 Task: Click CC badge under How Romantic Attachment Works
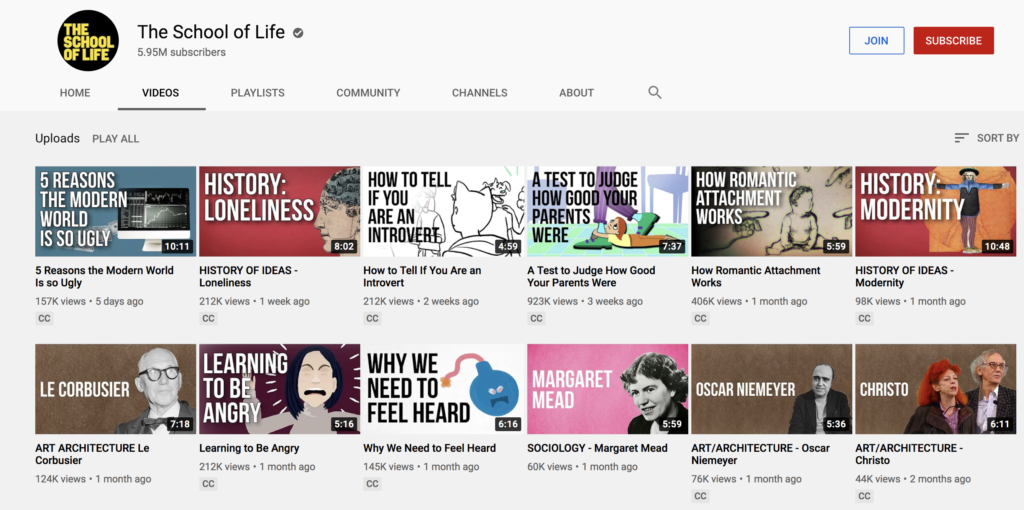click(x=700, y=319)
